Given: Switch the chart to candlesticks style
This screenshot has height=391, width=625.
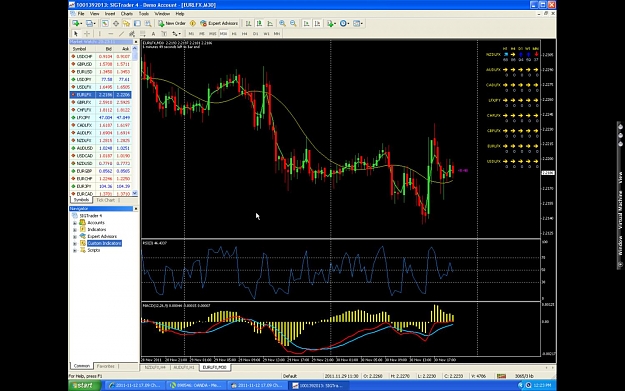Looking at the screenshot, I should 259,24.
